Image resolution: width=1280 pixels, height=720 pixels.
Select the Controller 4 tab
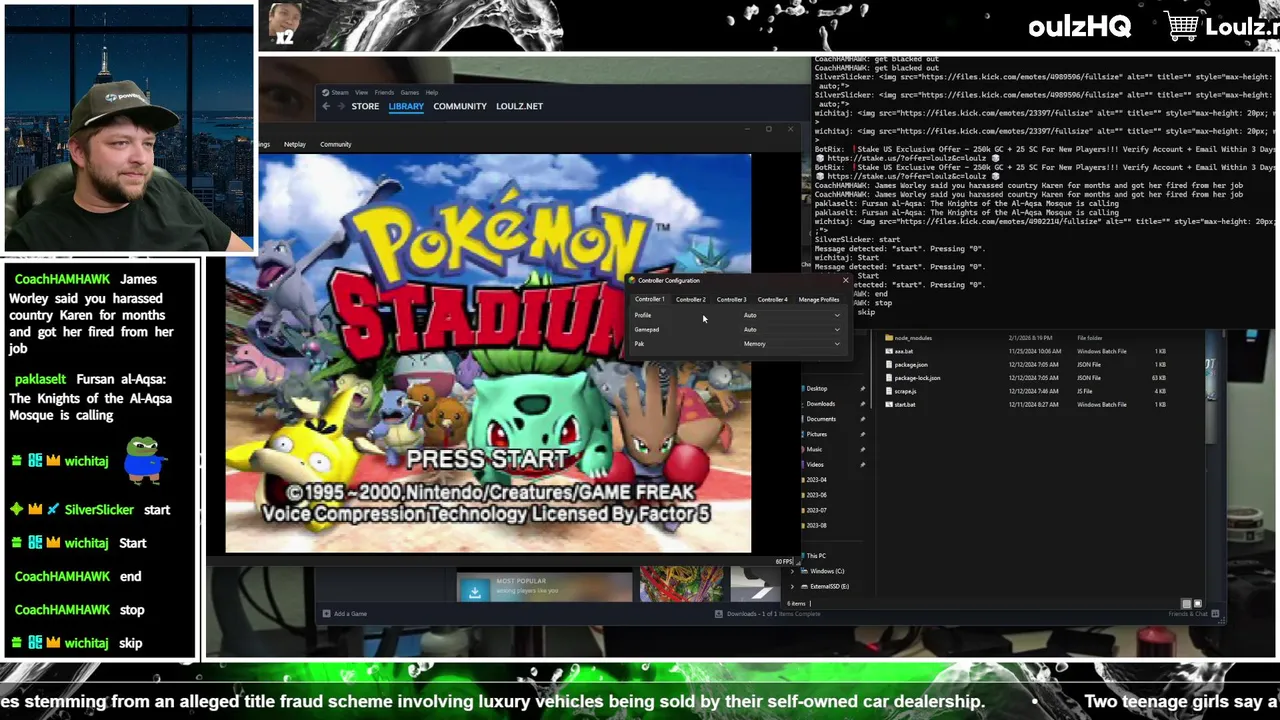(772, 299)
